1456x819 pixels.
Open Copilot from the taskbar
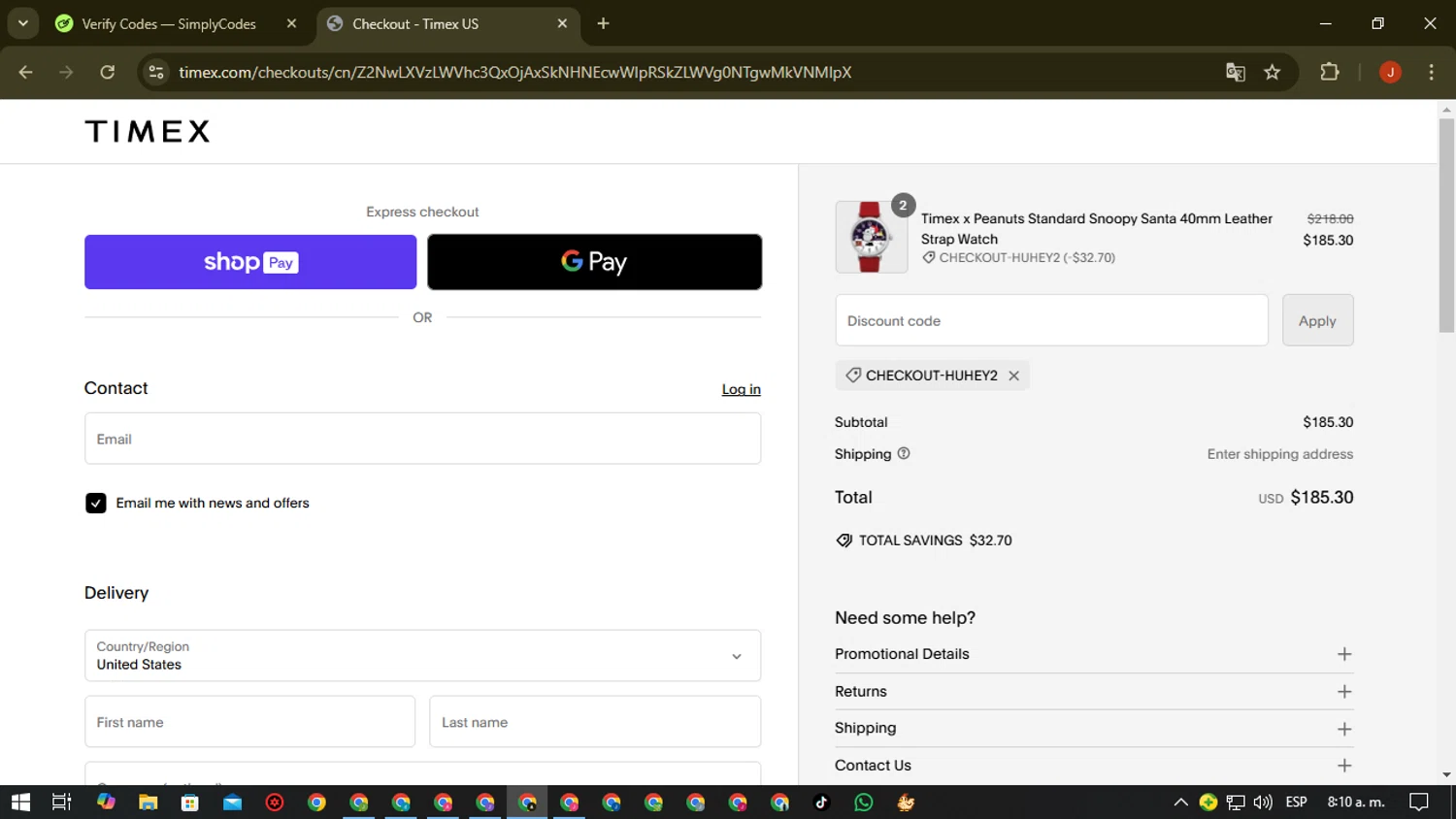(x=106, y=803)
